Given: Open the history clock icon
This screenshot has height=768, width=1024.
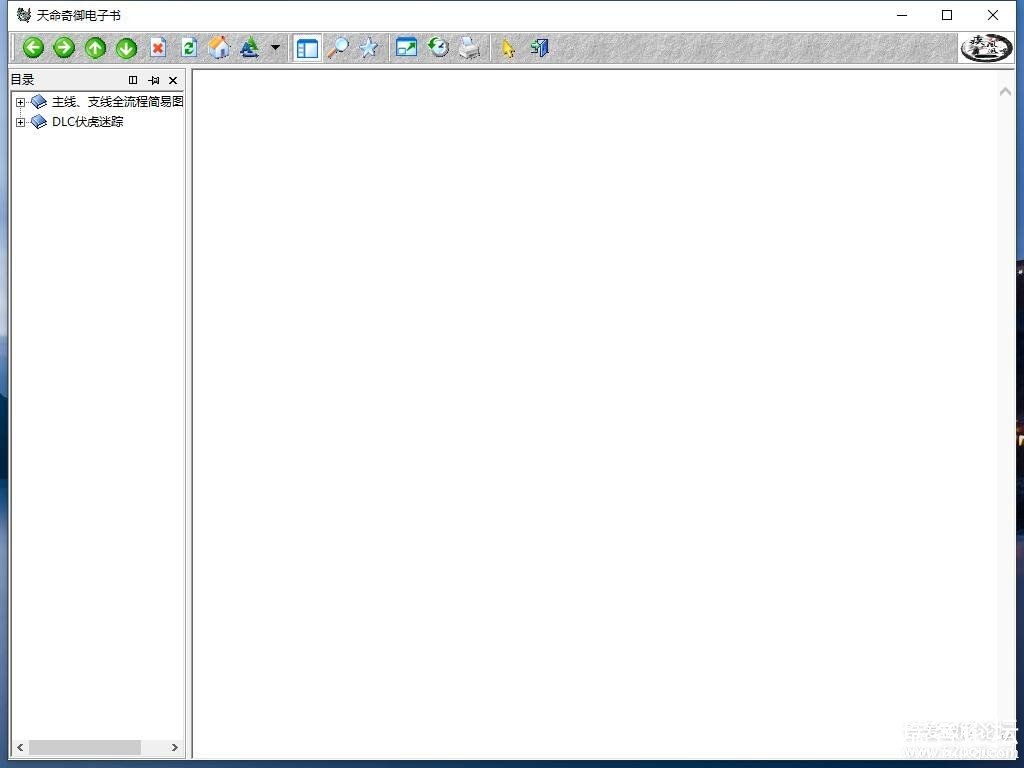Looking at the screenshot, I should click(438, 48).
